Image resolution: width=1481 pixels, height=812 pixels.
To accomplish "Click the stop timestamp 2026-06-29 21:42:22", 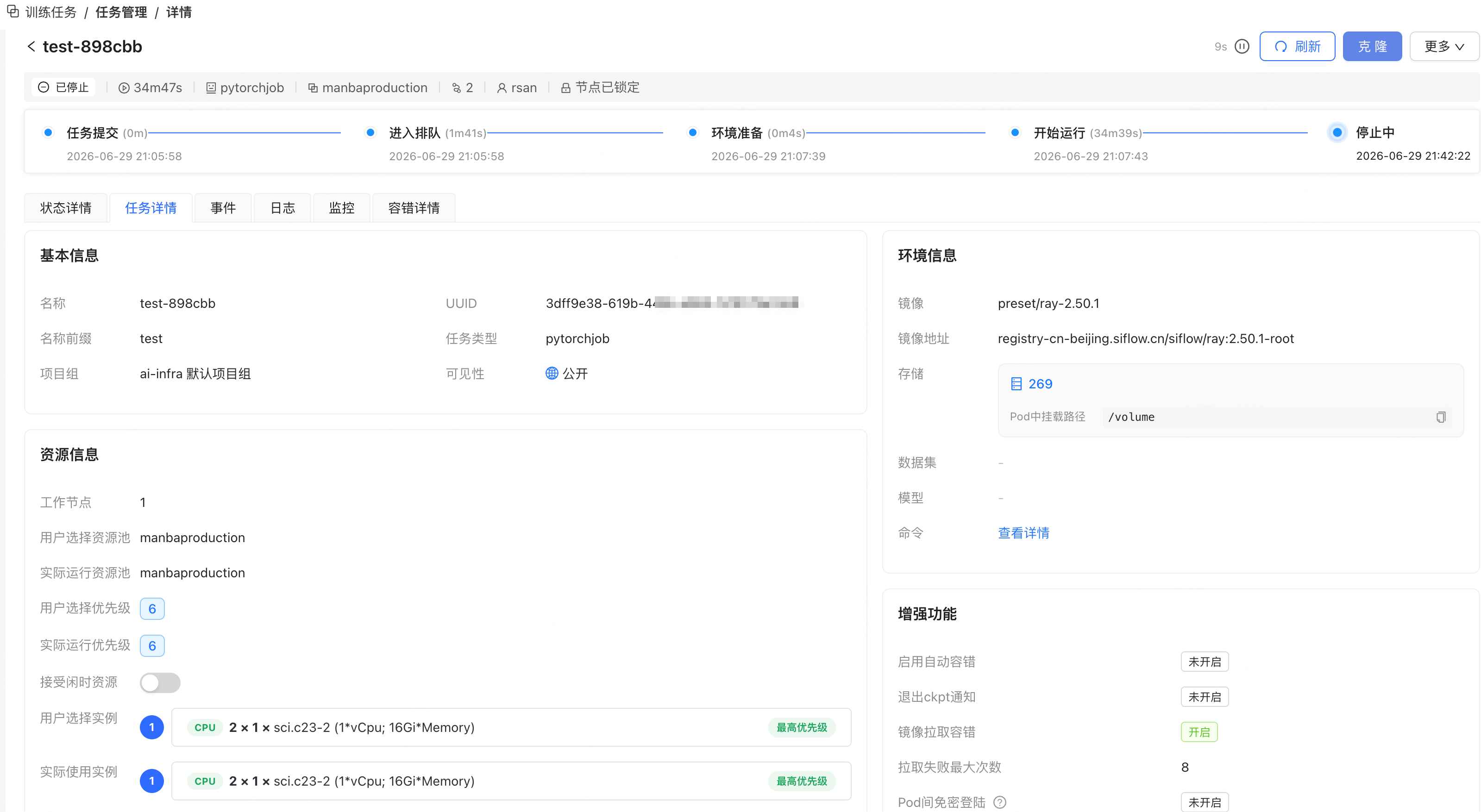I will click(1412, 156).
